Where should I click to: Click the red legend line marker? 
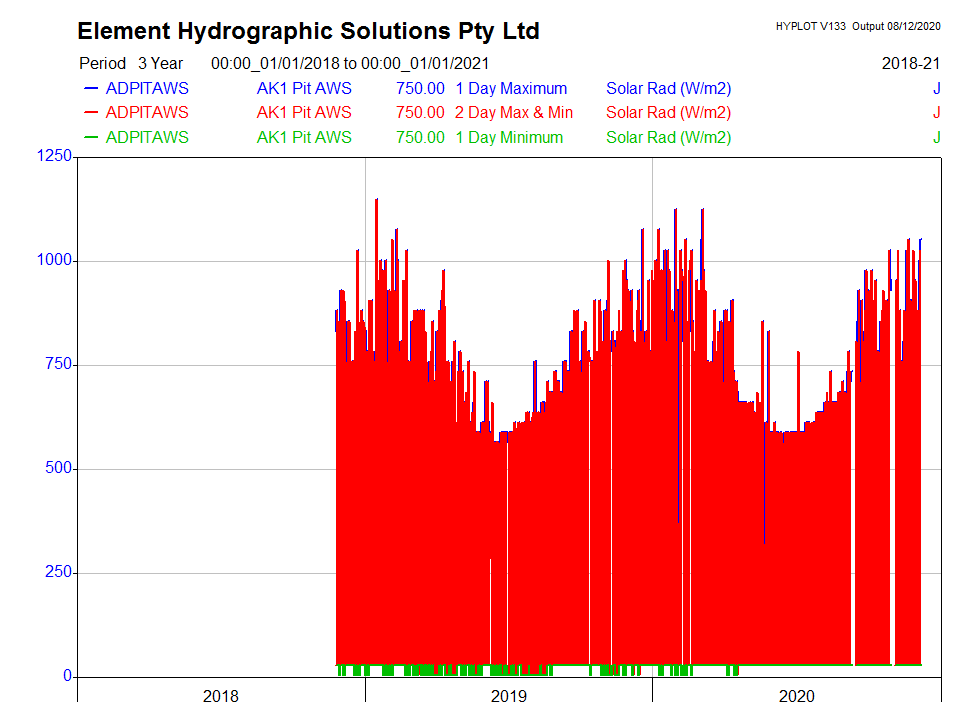click(x=92, y=113)
